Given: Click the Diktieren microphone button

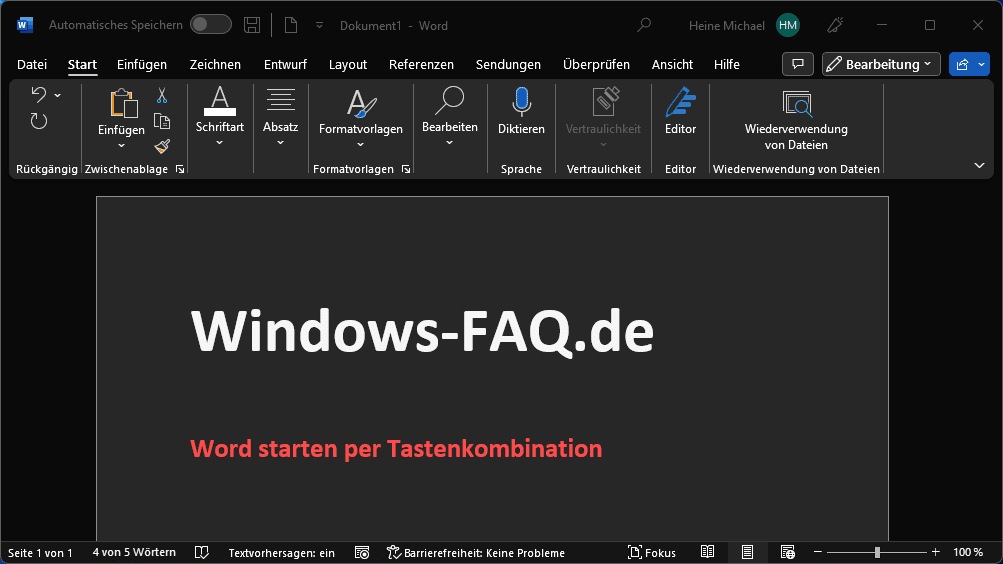Looking at the screenshot, I should coord(521,113).
